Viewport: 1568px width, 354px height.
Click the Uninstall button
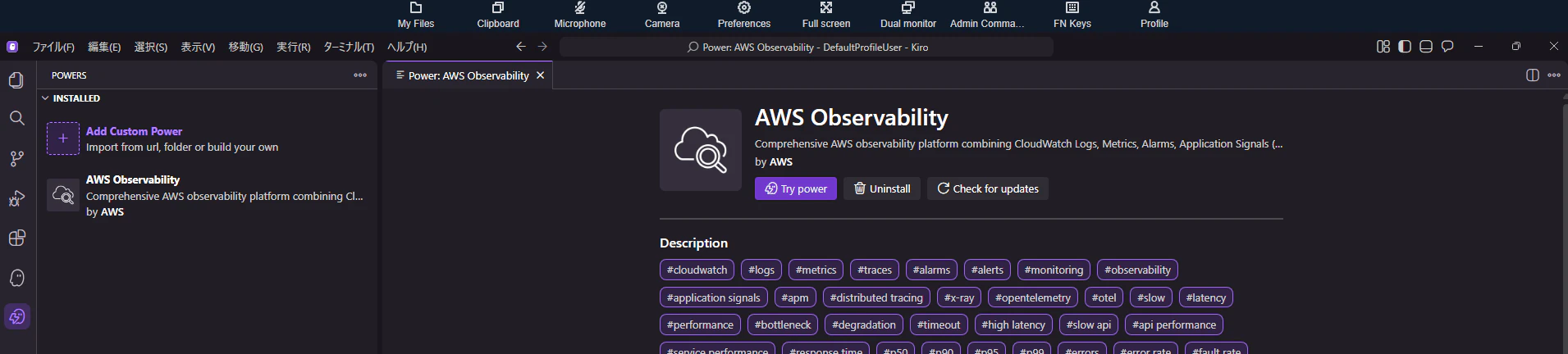click(882, 188)
